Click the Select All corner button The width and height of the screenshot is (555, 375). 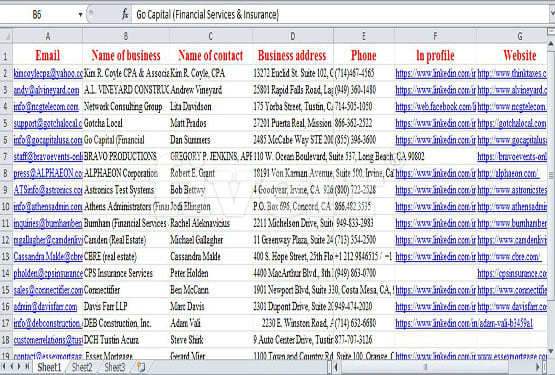[x=6, y=36]
